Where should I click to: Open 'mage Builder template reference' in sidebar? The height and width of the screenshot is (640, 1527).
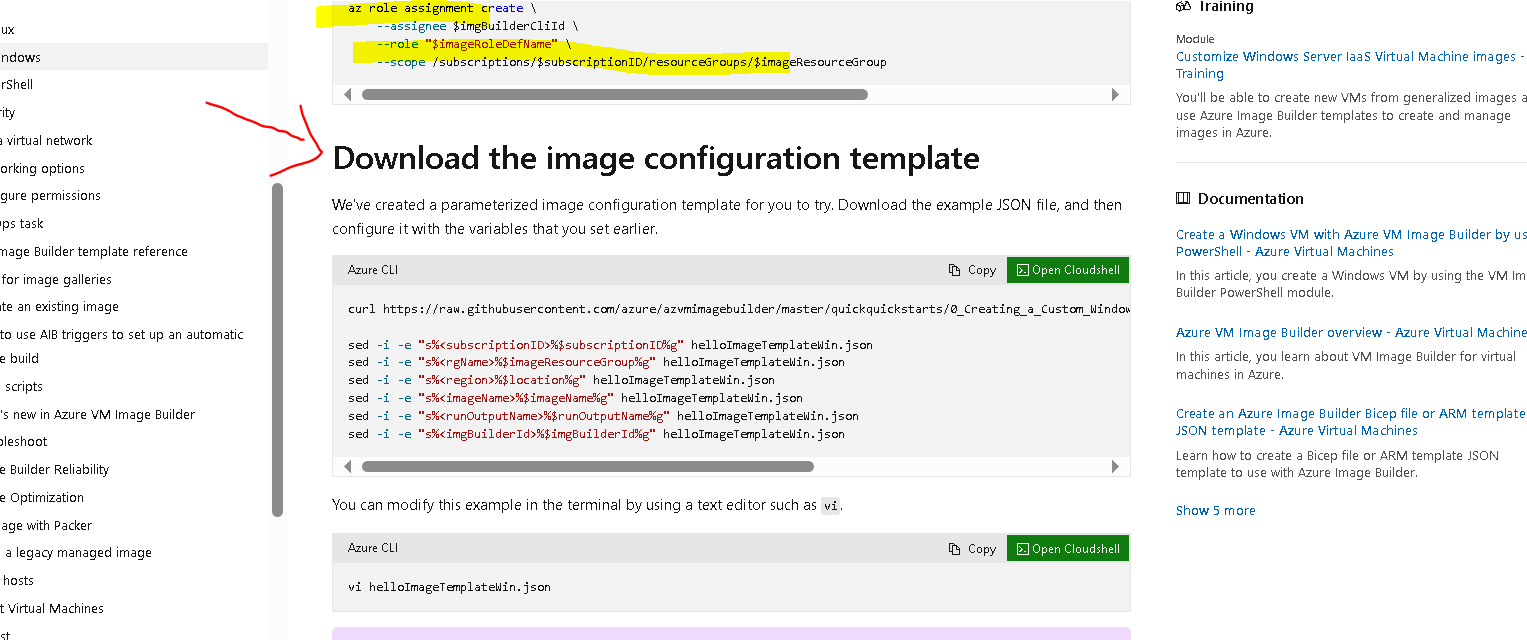coord(94,251)
